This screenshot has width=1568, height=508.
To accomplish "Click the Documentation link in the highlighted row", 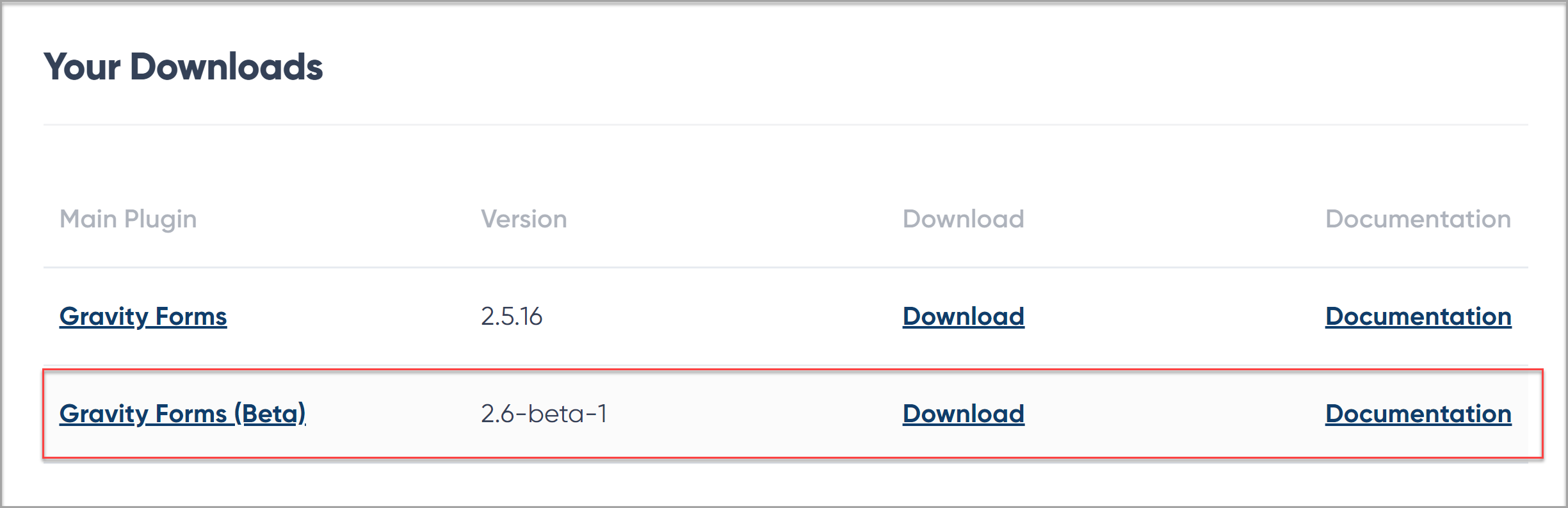I will point(1418,414).
